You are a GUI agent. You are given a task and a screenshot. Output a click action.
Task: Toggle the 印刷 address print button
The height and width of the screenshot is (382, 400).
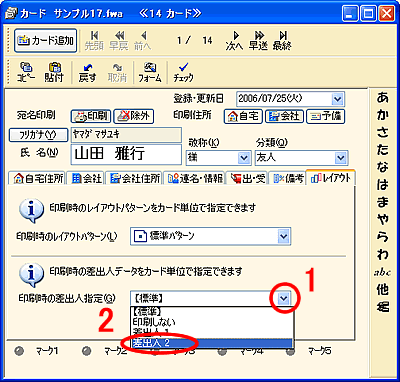(91, 116)
